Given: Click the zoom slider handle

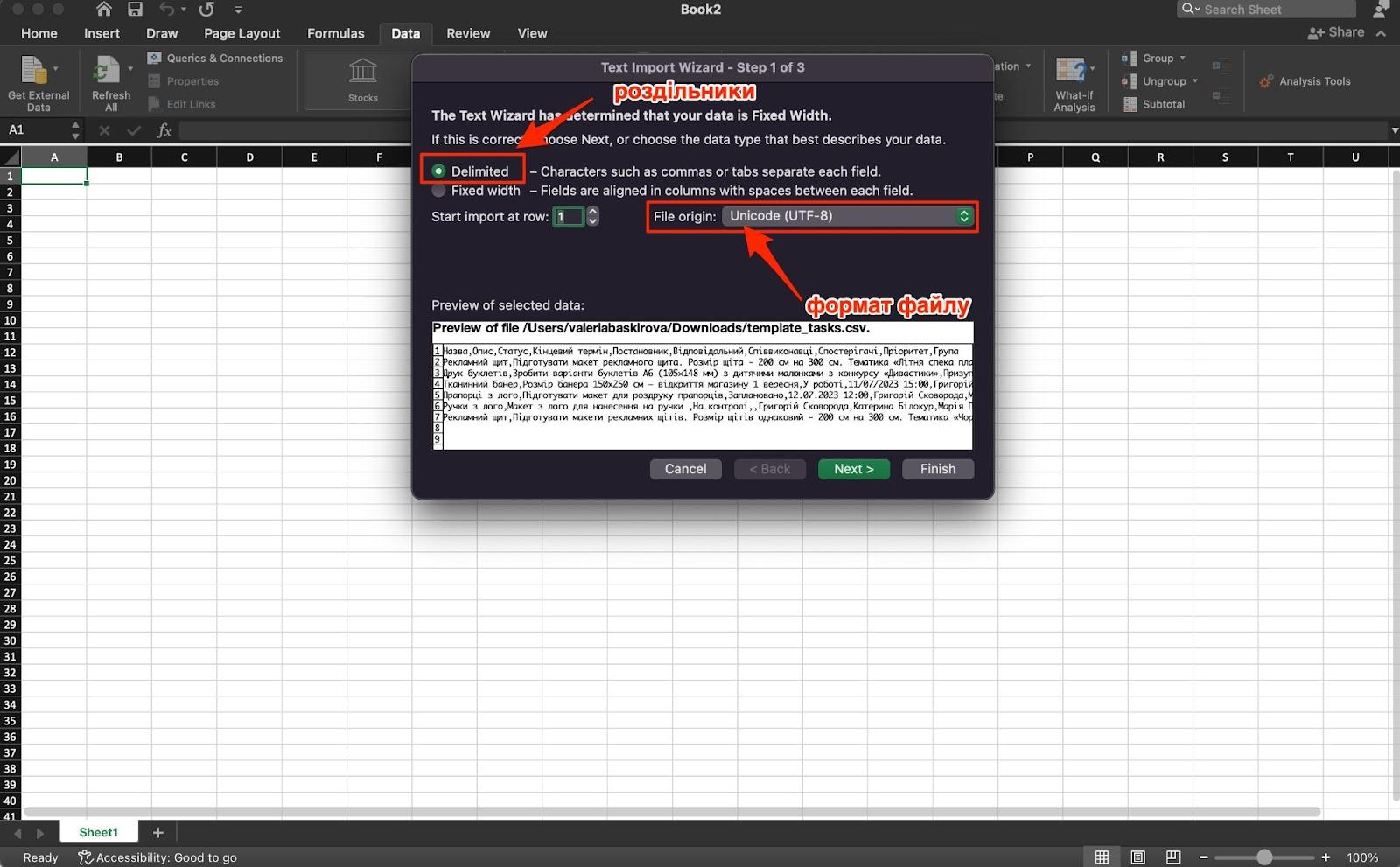Looking at the screenshot, I should (x=1264, y=857).
